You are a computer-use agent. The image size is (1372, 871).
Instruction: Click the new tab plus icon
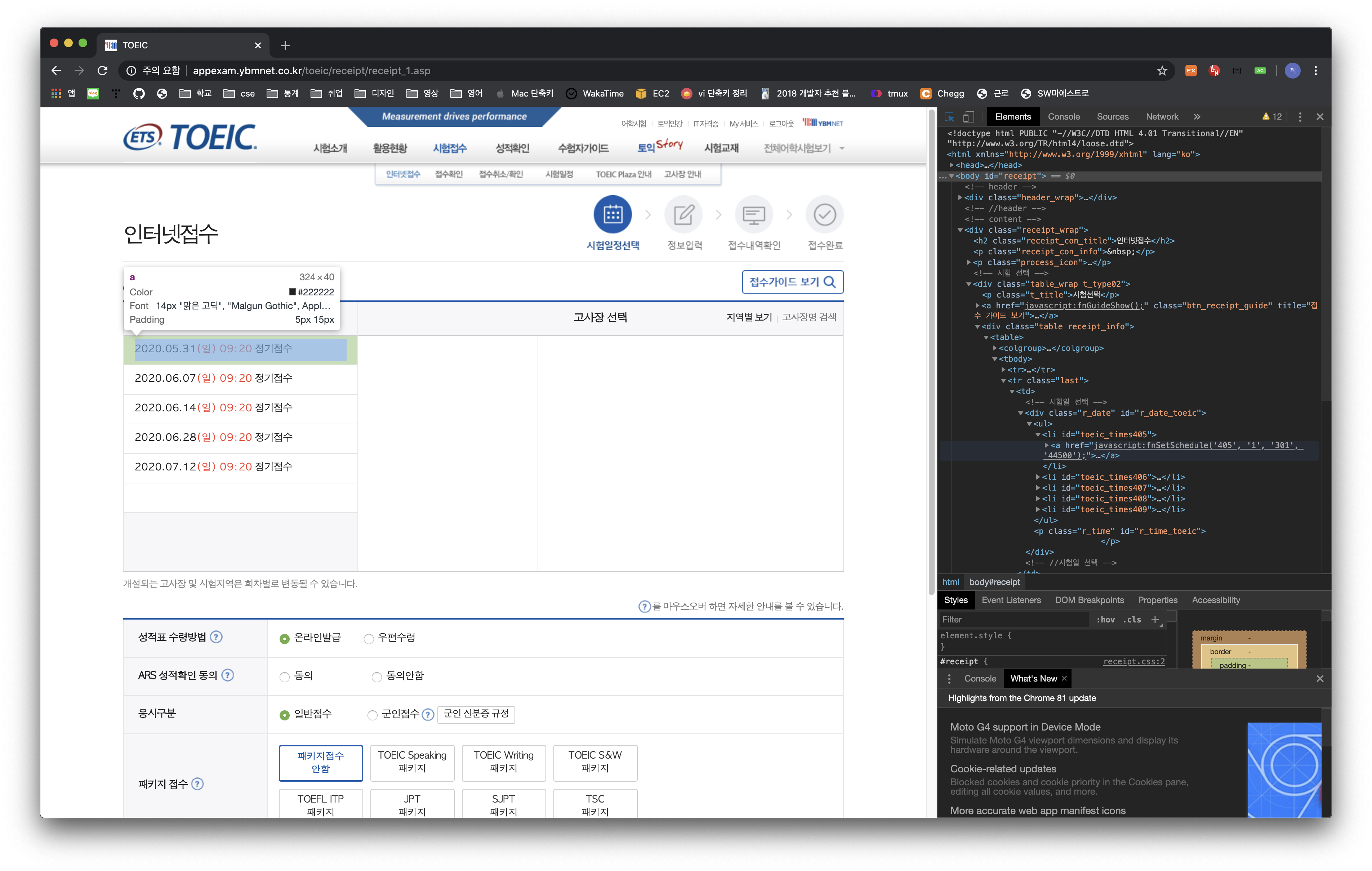[285, 45]
